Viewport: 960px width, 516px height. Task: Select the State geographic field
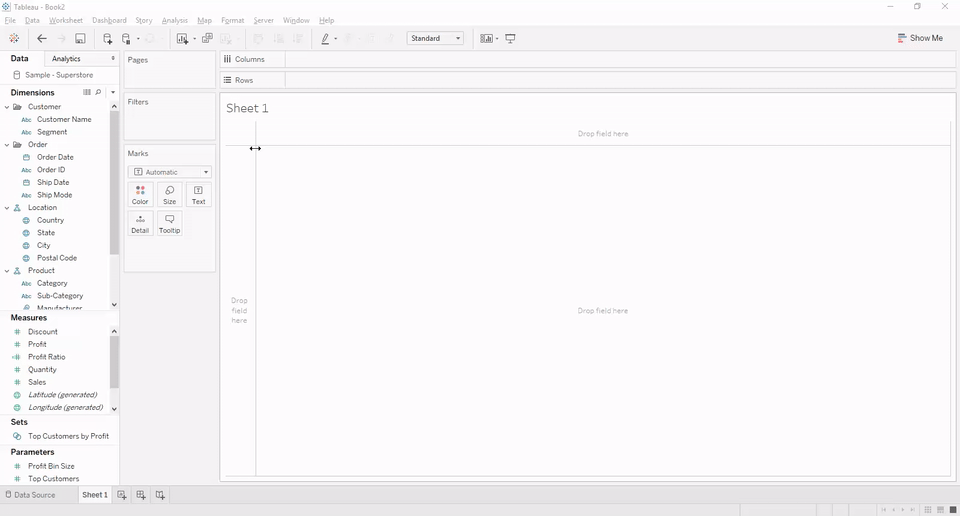click(46, 233)
